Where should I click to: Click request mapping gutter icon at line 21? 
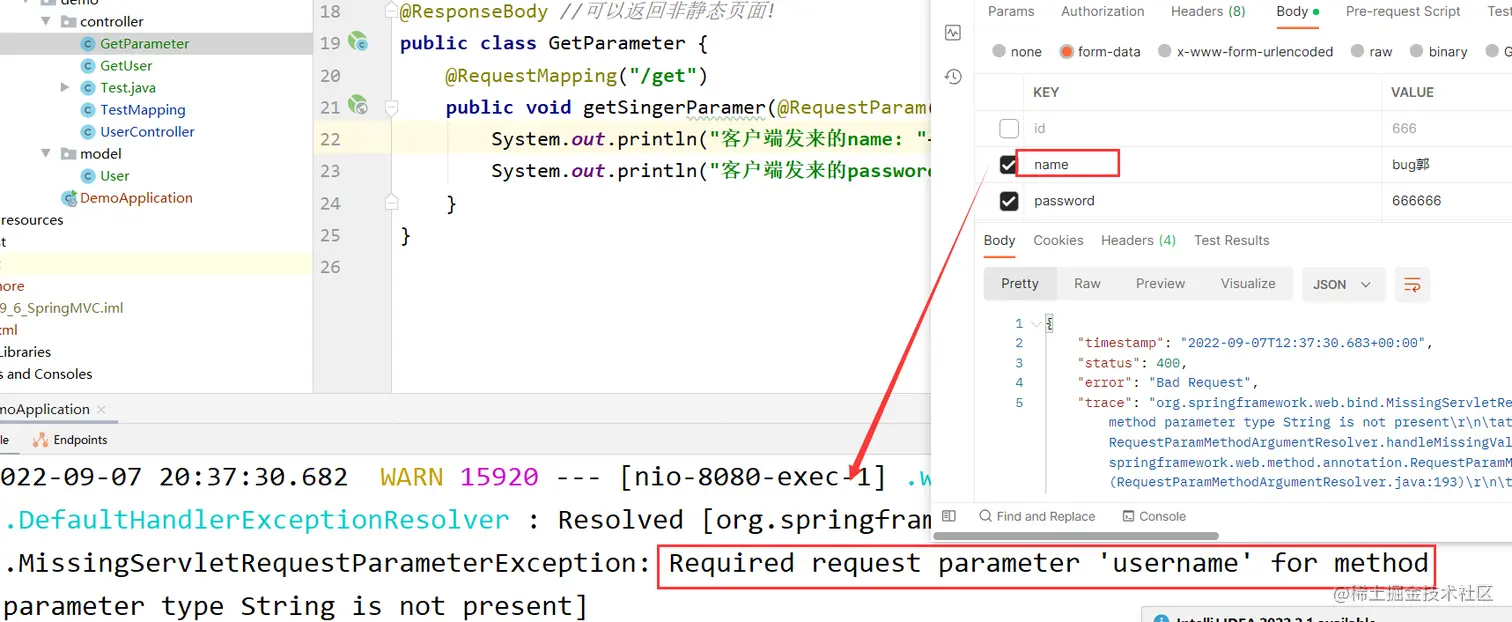(x=358, y=106)
